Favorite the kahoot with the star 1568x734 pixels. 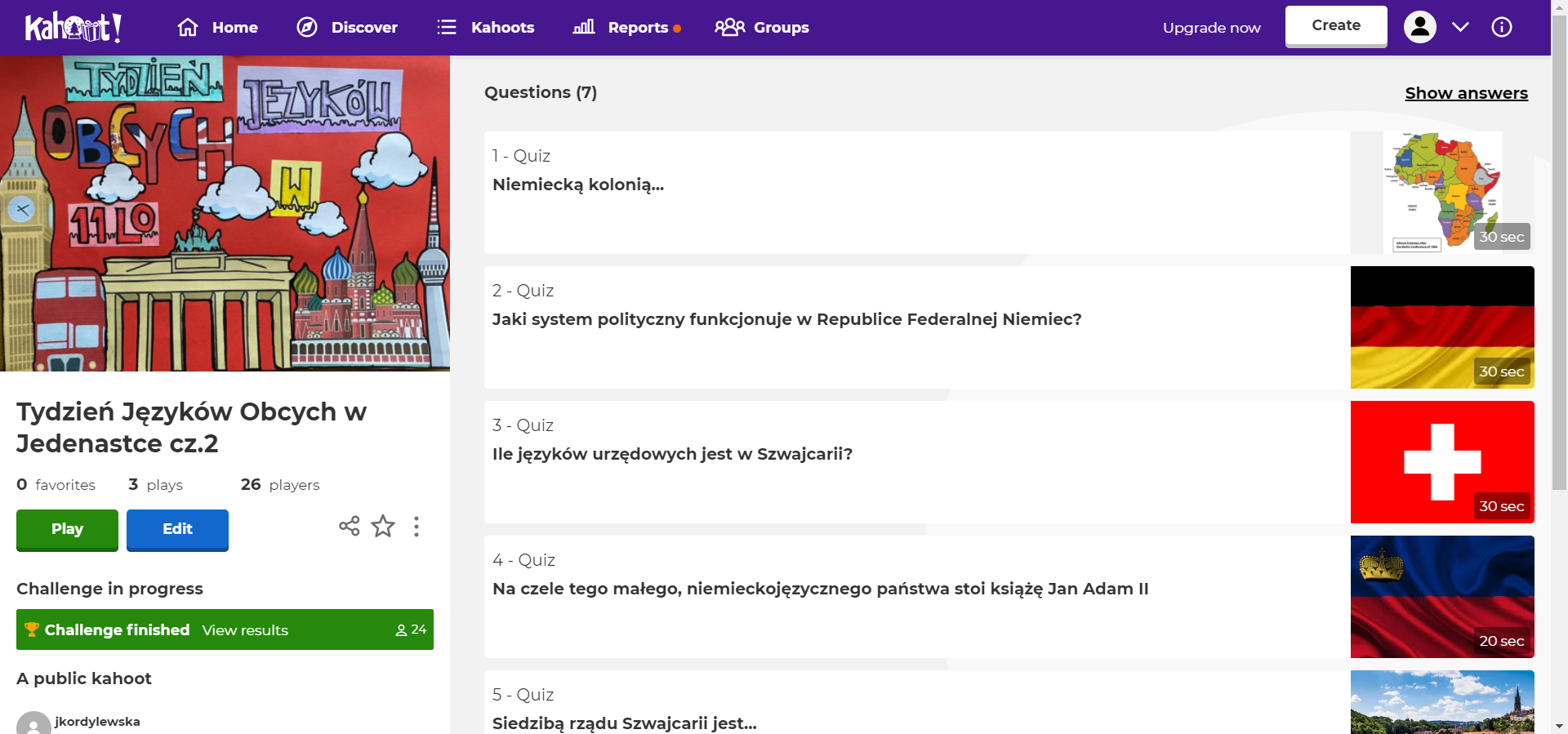coord(383,526)
